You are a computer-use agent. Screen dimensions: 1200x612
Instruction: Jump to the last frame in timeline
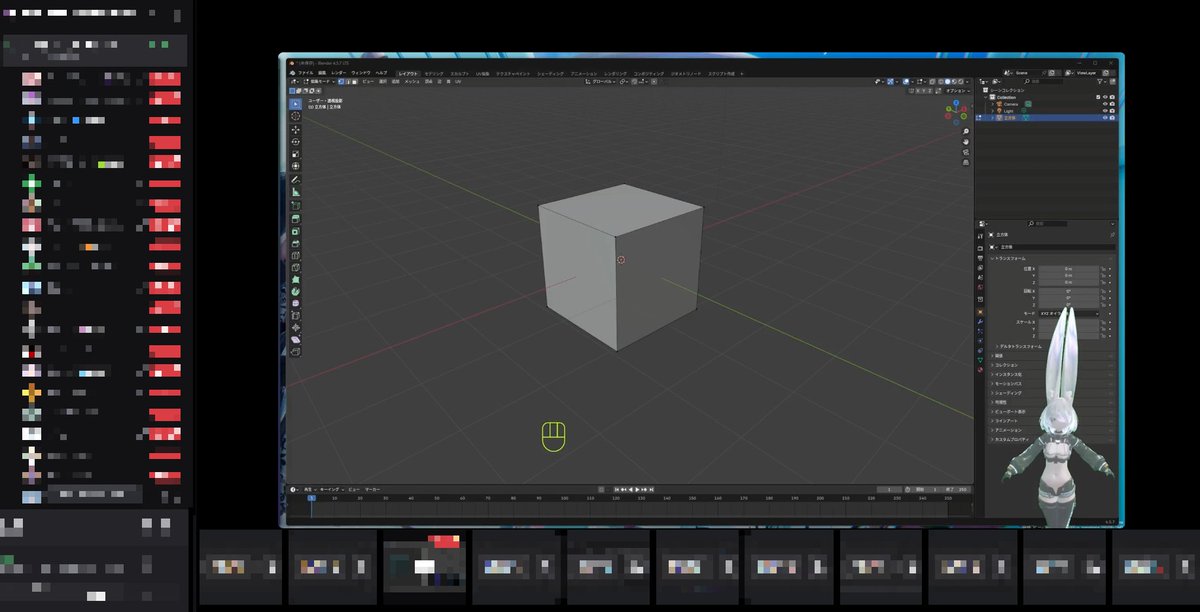click(651, 489)
